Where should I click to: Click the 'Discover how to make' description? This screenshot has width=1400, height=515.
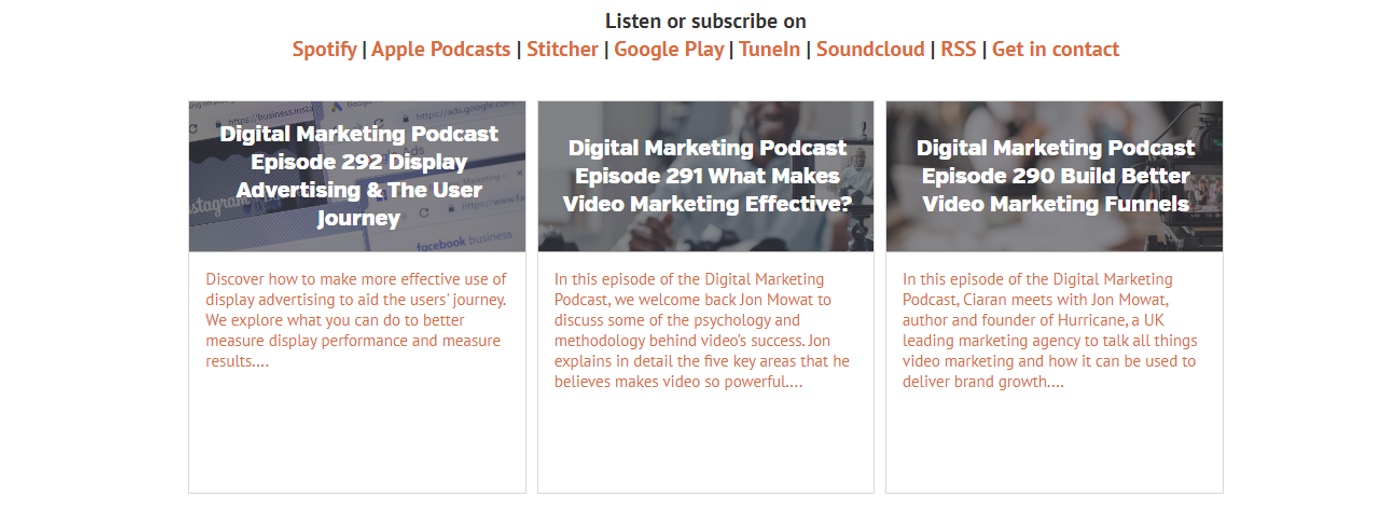357,320
